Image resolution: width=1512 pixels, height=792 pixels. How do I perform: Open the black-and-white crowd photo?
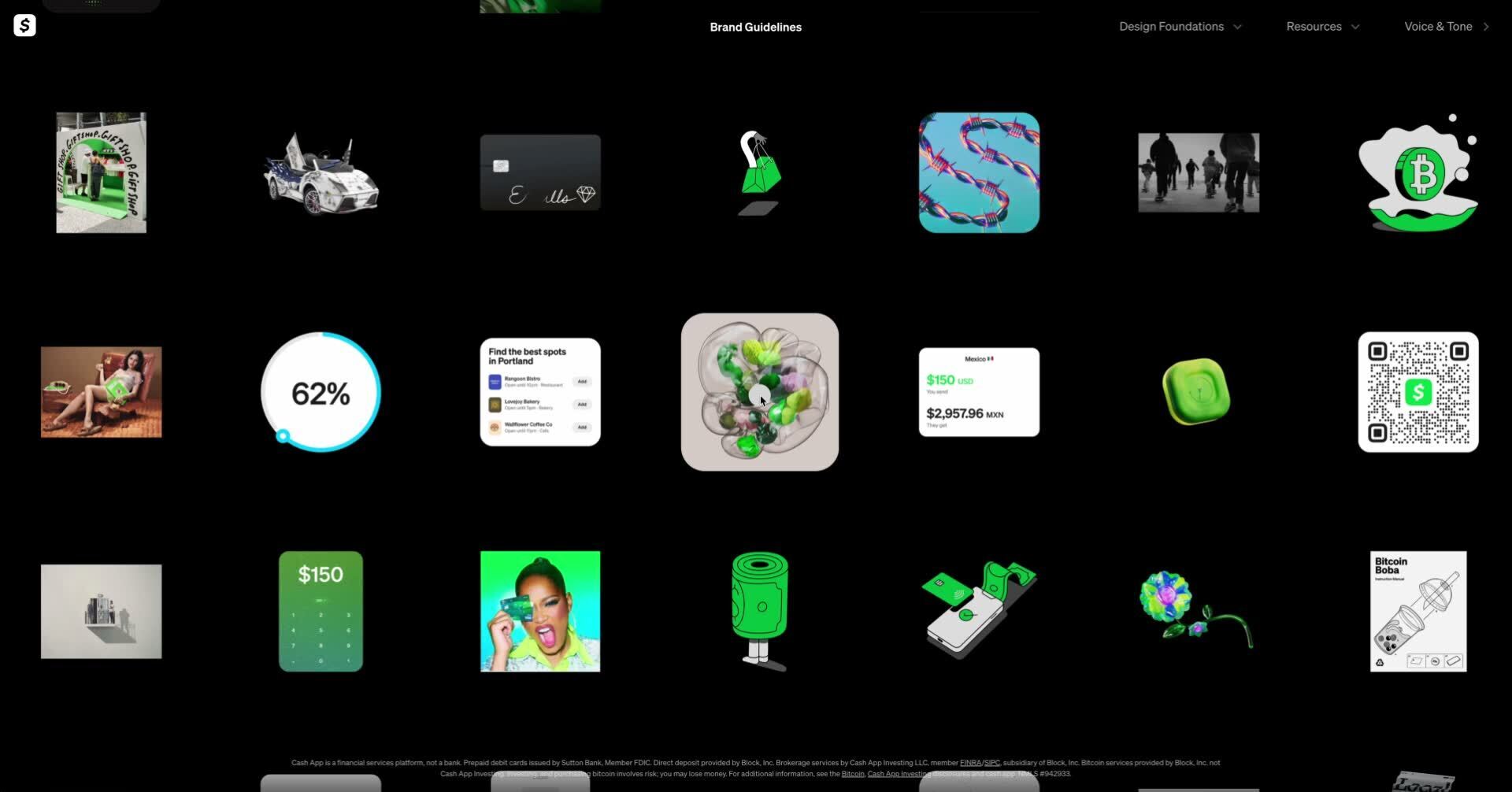coord(1199,172)
